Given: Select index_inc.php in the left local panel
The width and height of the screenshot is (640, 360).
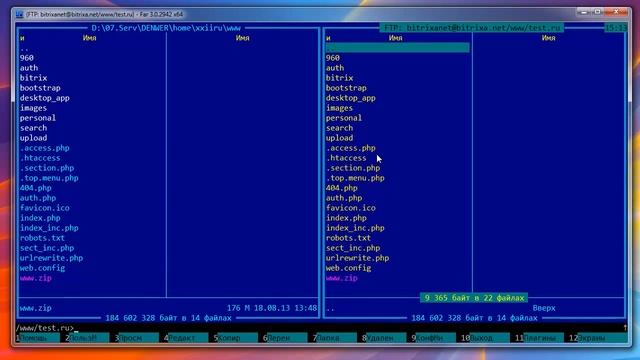Looking at the screenshot, I should pos(49,228).
